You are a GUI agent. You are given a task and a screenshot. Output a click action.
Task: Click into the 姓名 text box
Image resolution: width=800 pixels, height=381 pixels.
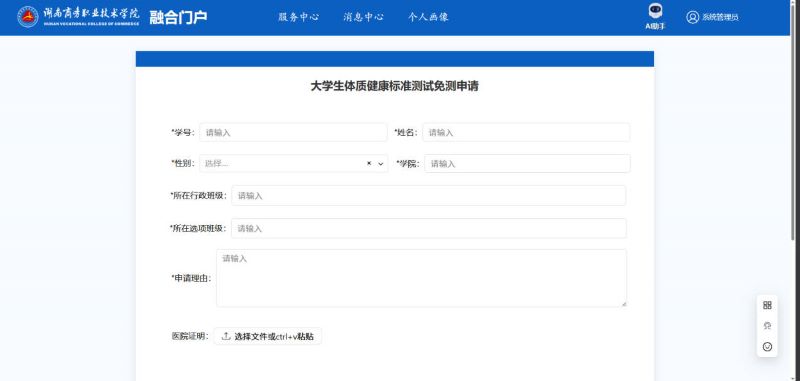(x=526, y=133)
